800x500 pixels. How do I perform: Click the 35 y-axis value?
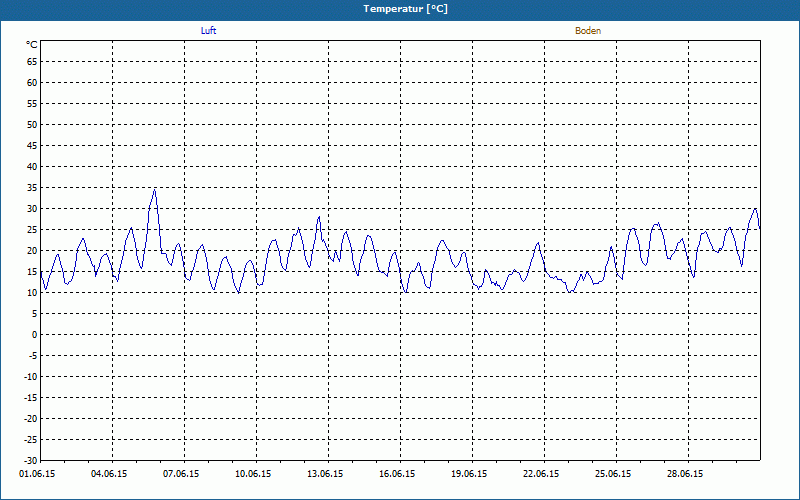[32, 188]
